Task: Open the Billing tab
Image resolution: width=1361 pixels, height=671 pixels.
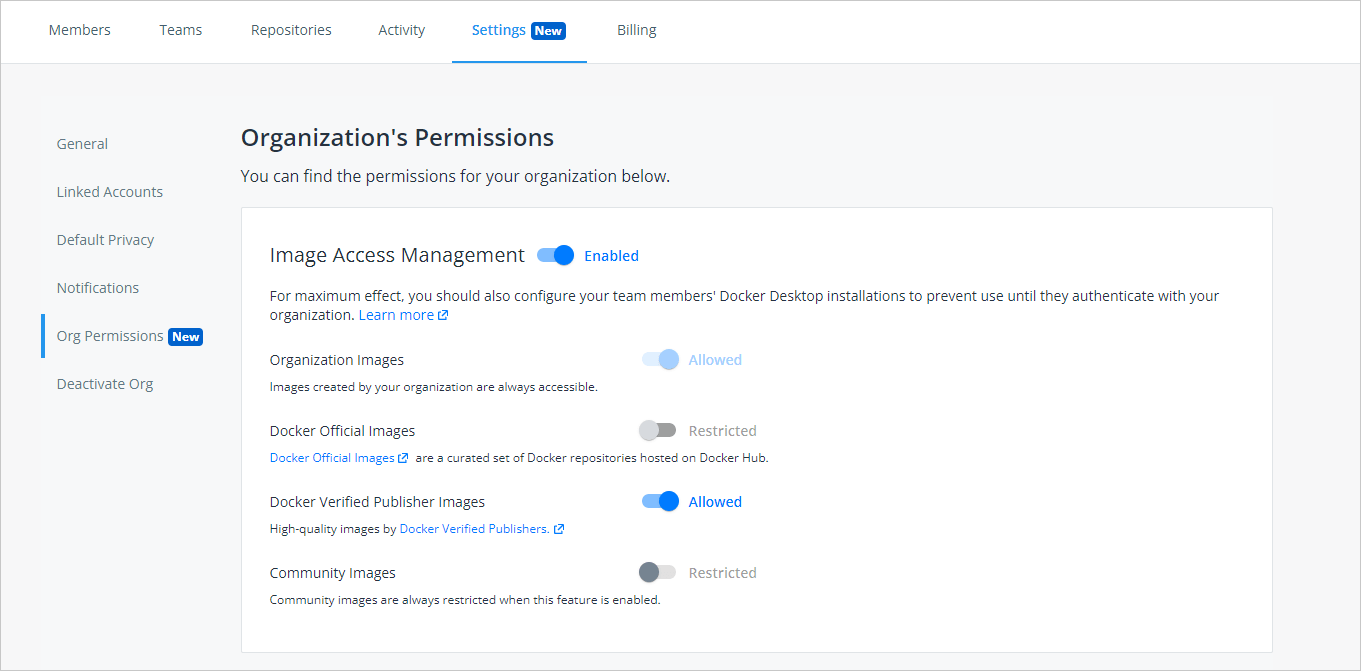Action: [636, 30]
